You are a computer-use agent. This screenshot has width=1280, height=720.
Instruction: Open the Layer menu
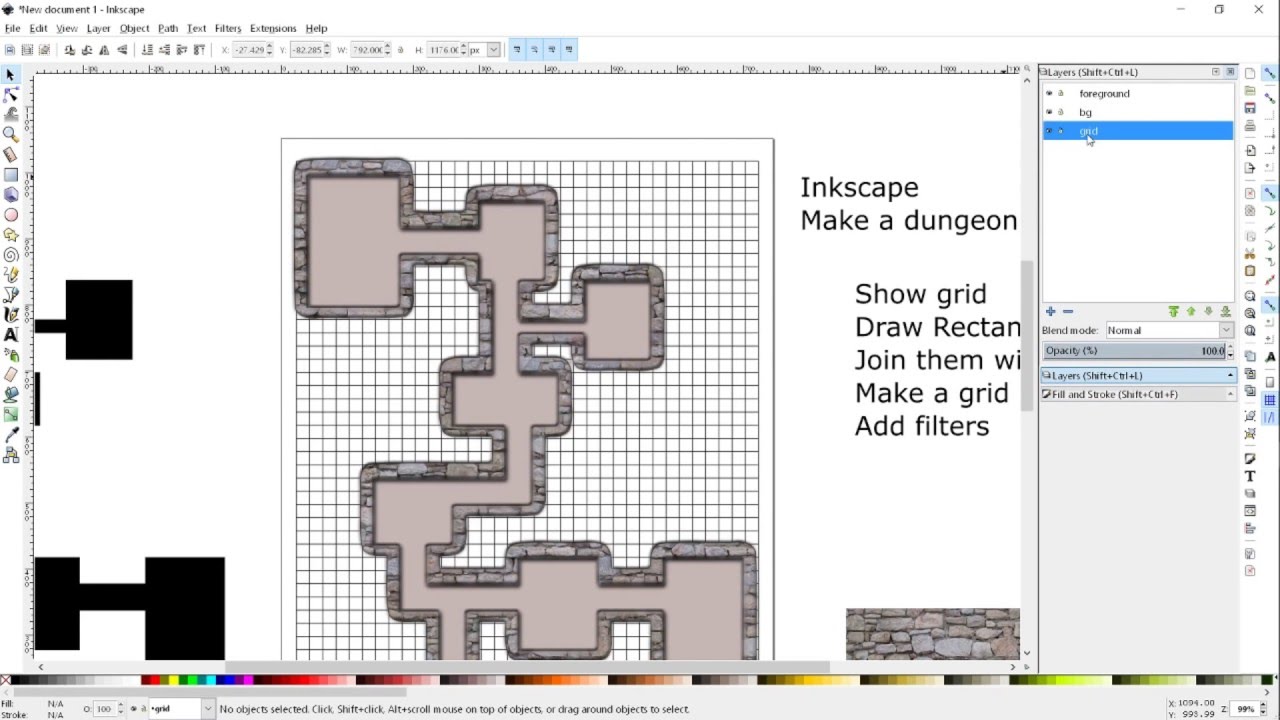pyautogui.click(x=98, y=28)
